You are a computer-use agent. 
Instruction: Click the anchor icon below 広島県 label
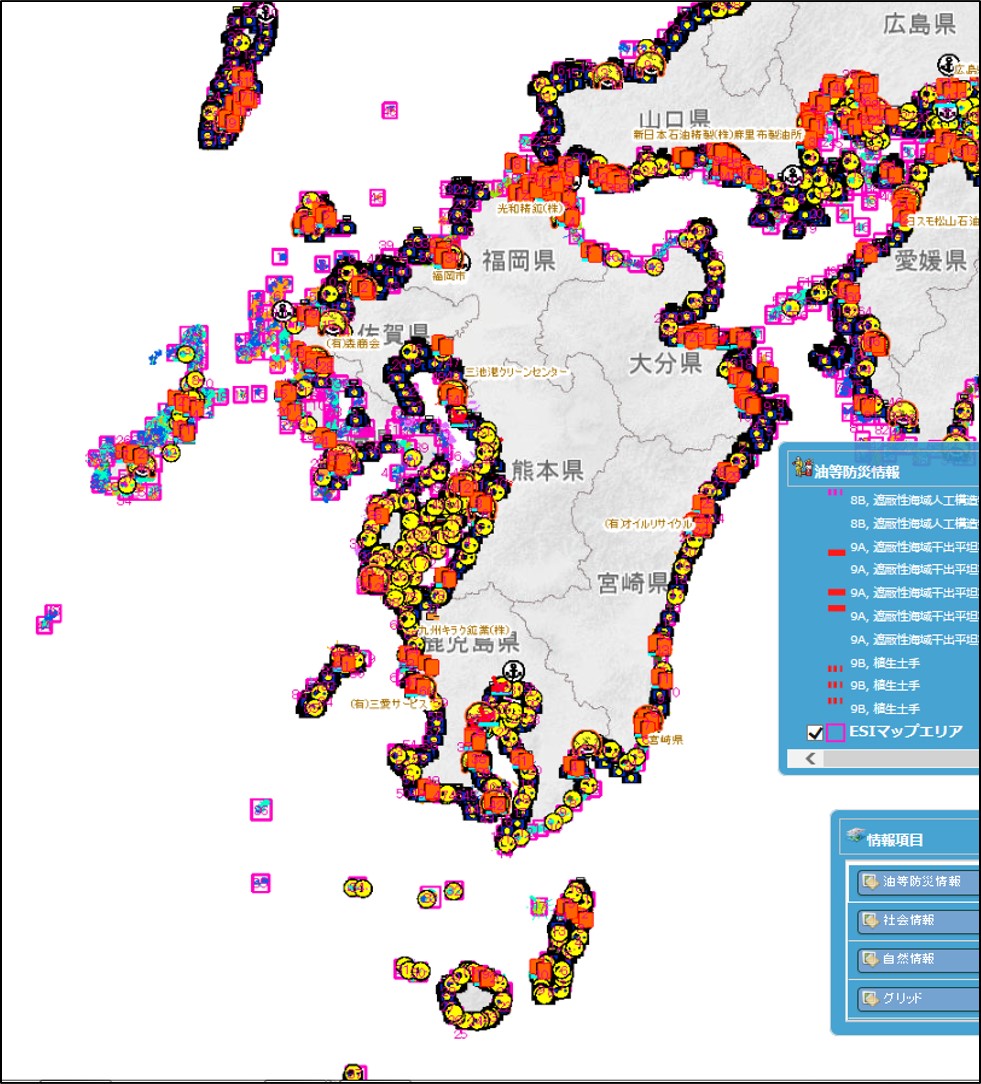tap(946, 65)
